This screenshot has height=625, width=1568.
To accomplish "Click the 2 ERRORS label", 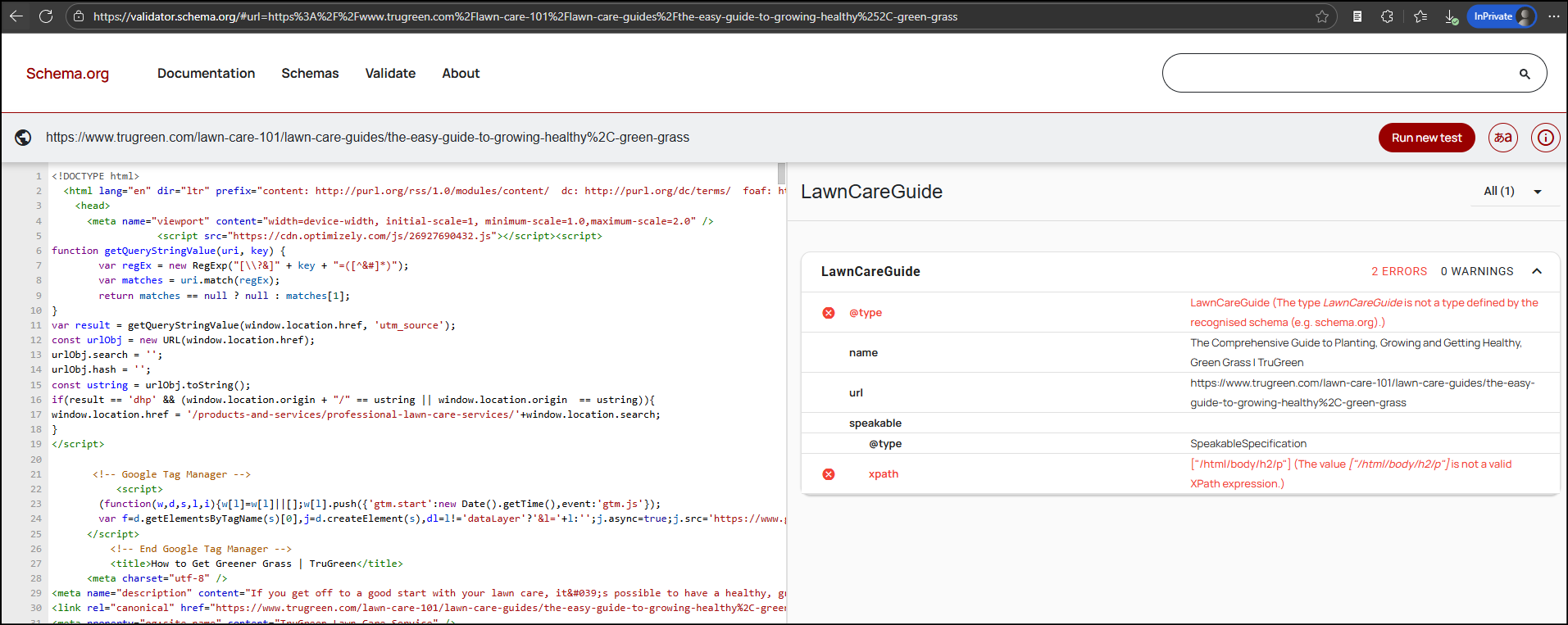I will tap(1399, 271).
